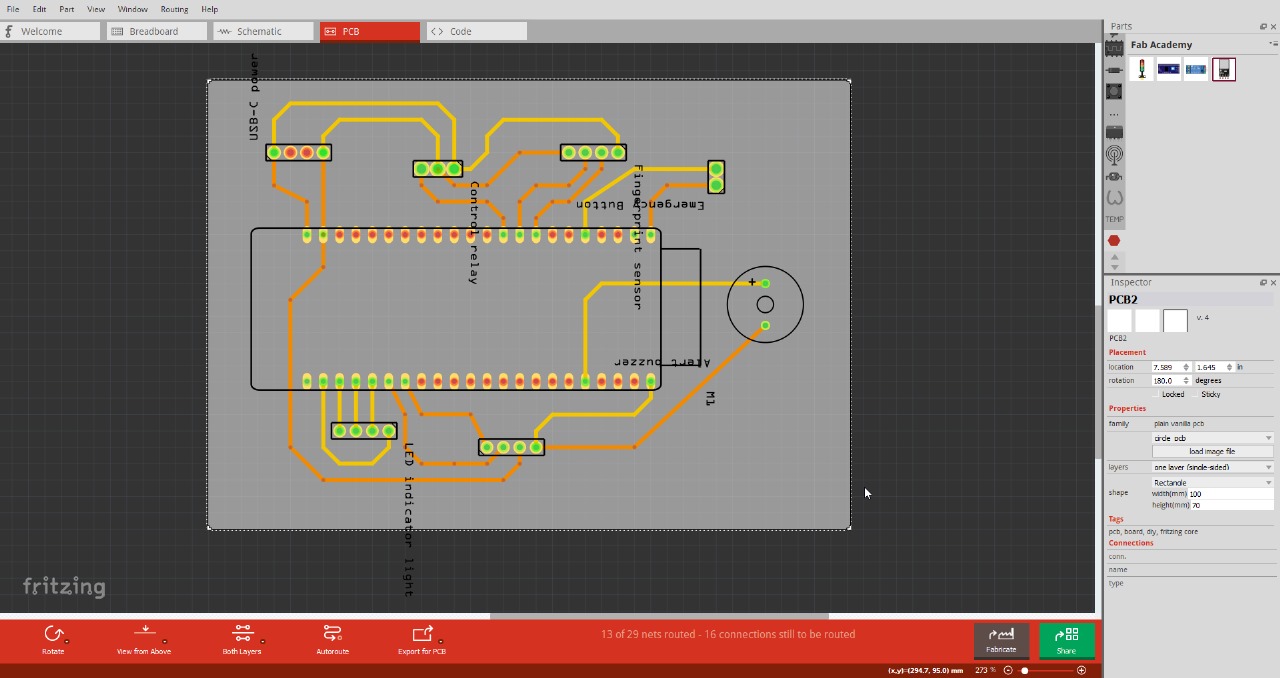Select the PCB view tab
1280x678 pixels.
(x=370, y=31)
